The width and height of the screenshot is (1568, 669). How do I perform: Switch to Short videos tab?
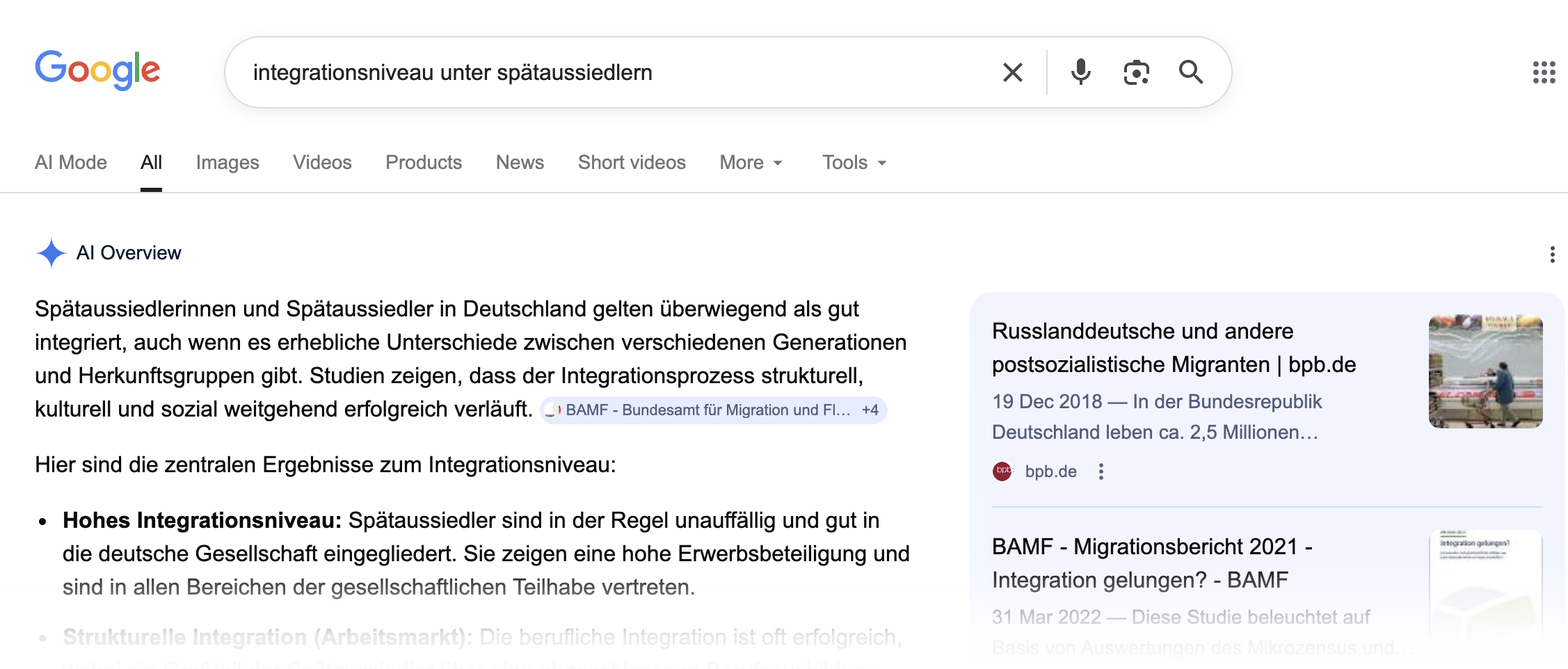pos(632,163)
